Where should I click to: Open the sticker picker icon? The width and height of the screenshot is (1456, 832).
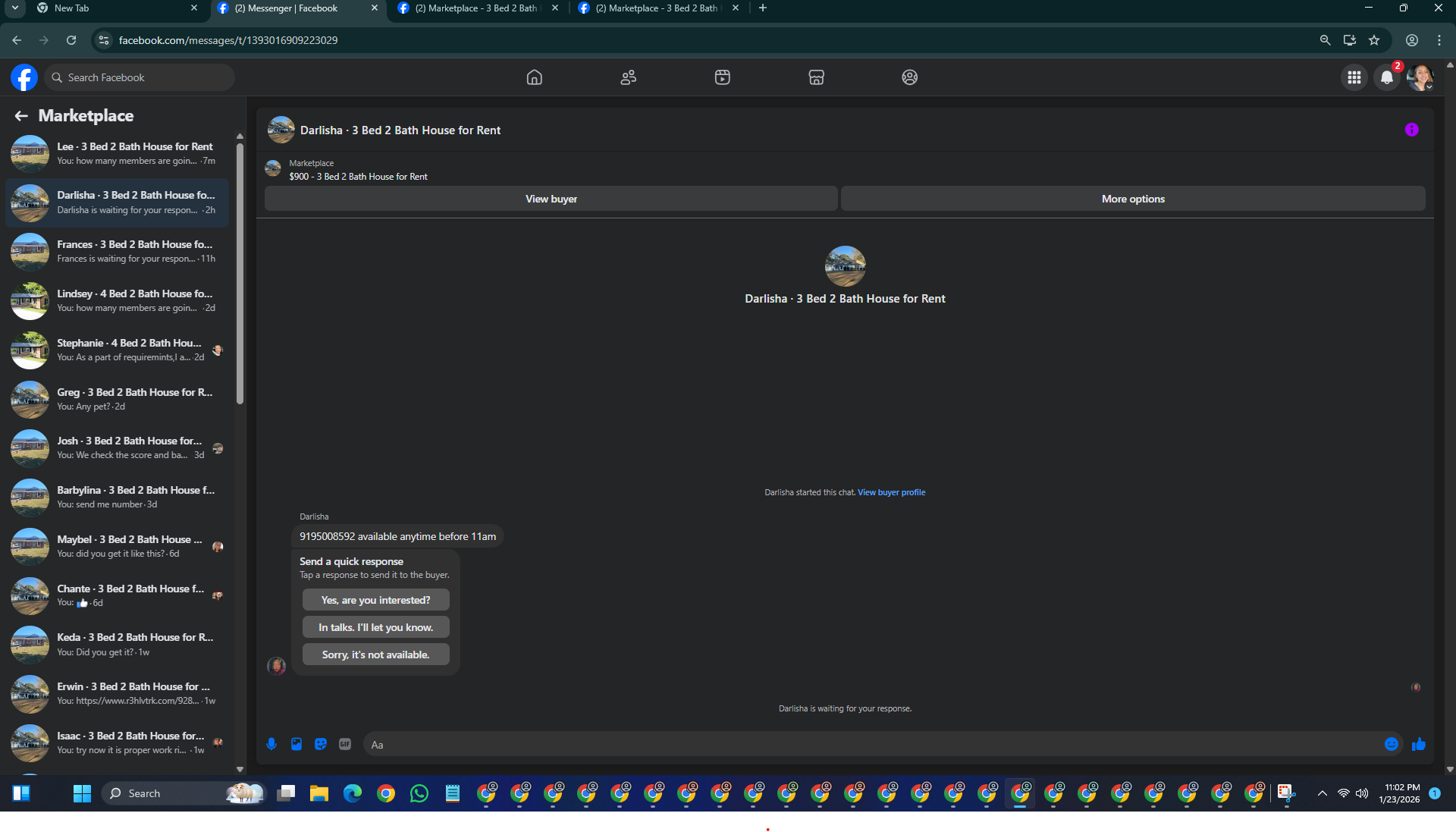tap(321, 744)
